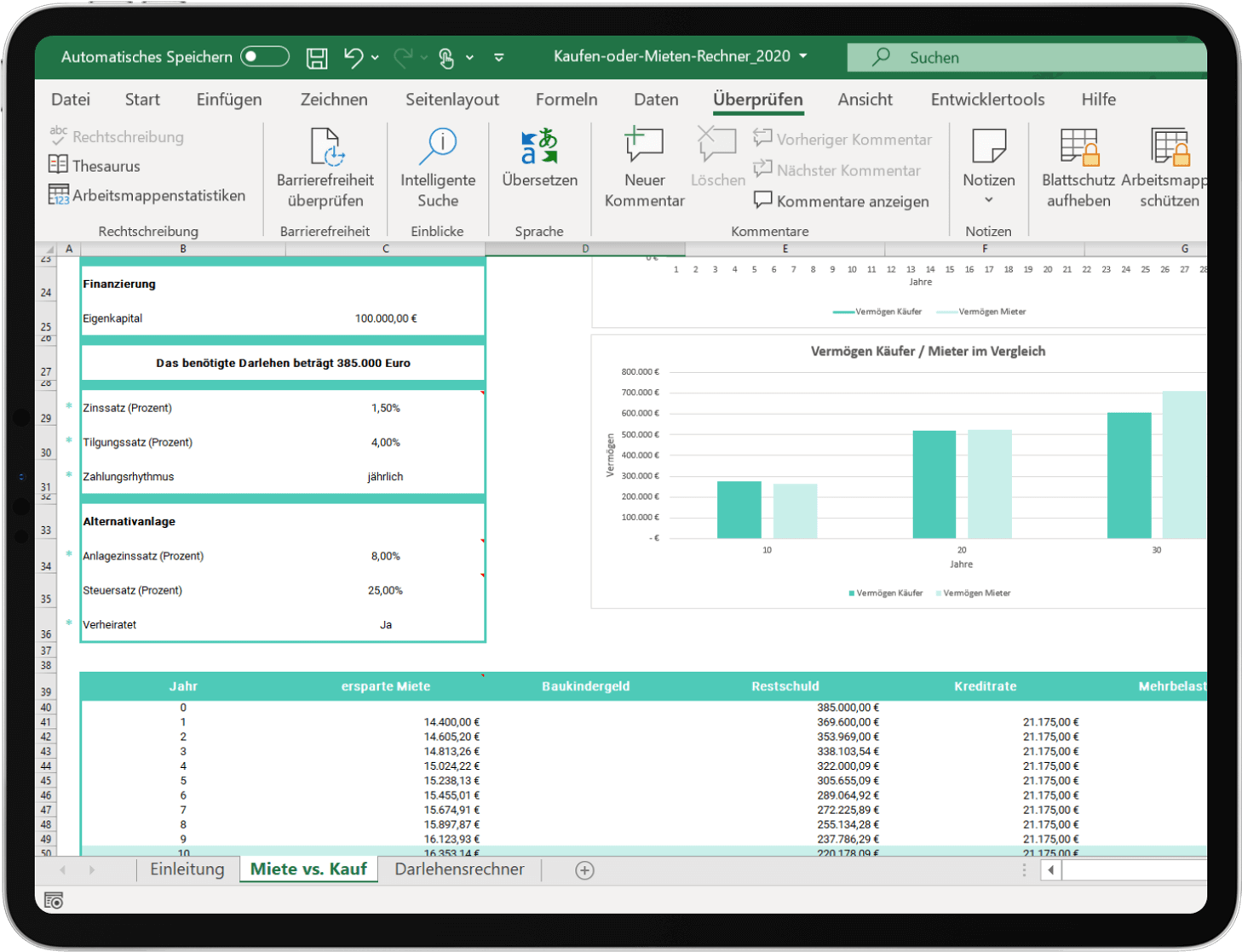Click the chart title Vermögen Käufer / Mieter im Vergleich
1242x952 pixels.
(928, 351)
